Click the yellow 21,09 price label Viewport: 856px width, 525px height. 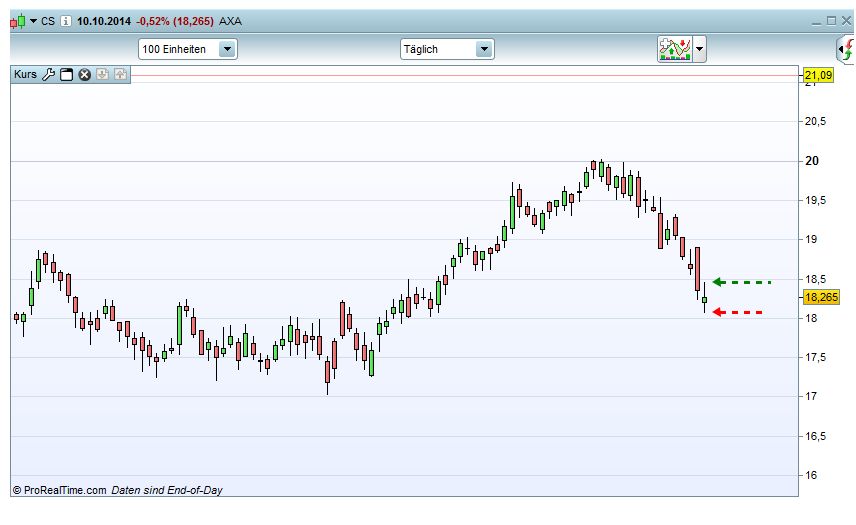pyautogui.click(x=818, y=75)
